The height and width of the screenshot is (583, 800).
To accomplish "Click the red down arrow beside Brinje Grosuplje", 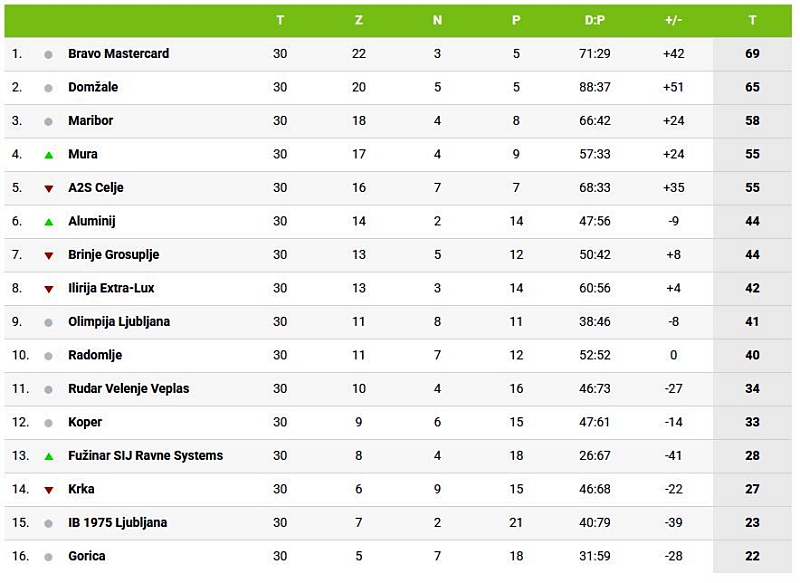I will [48, 255].
